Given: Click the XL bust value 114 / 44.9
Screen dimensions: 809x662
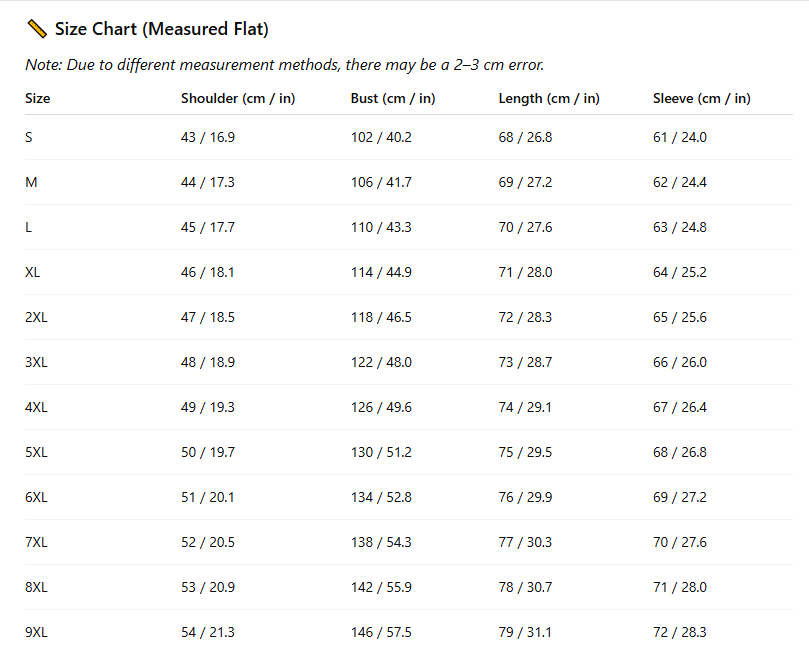Looking at the screenshot, I should tap(381, 272).
